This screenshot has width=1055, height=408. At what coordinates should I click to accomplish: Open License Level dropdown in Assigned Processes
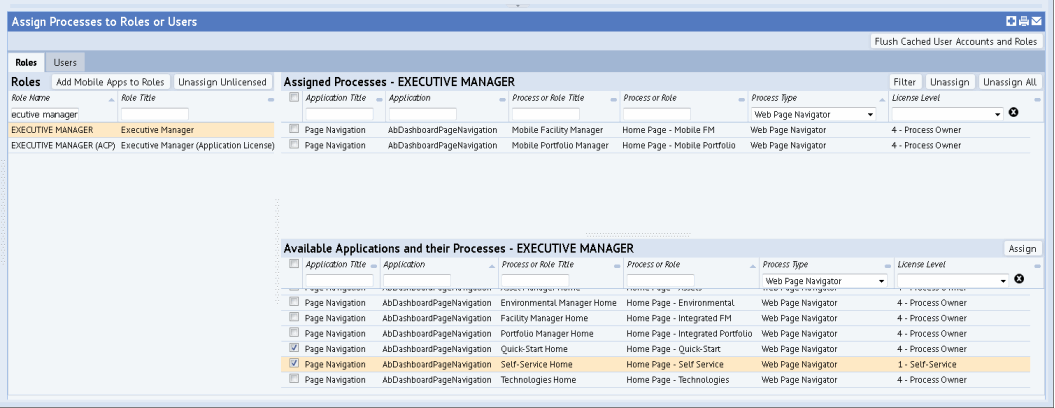click(x=948, y=114)
